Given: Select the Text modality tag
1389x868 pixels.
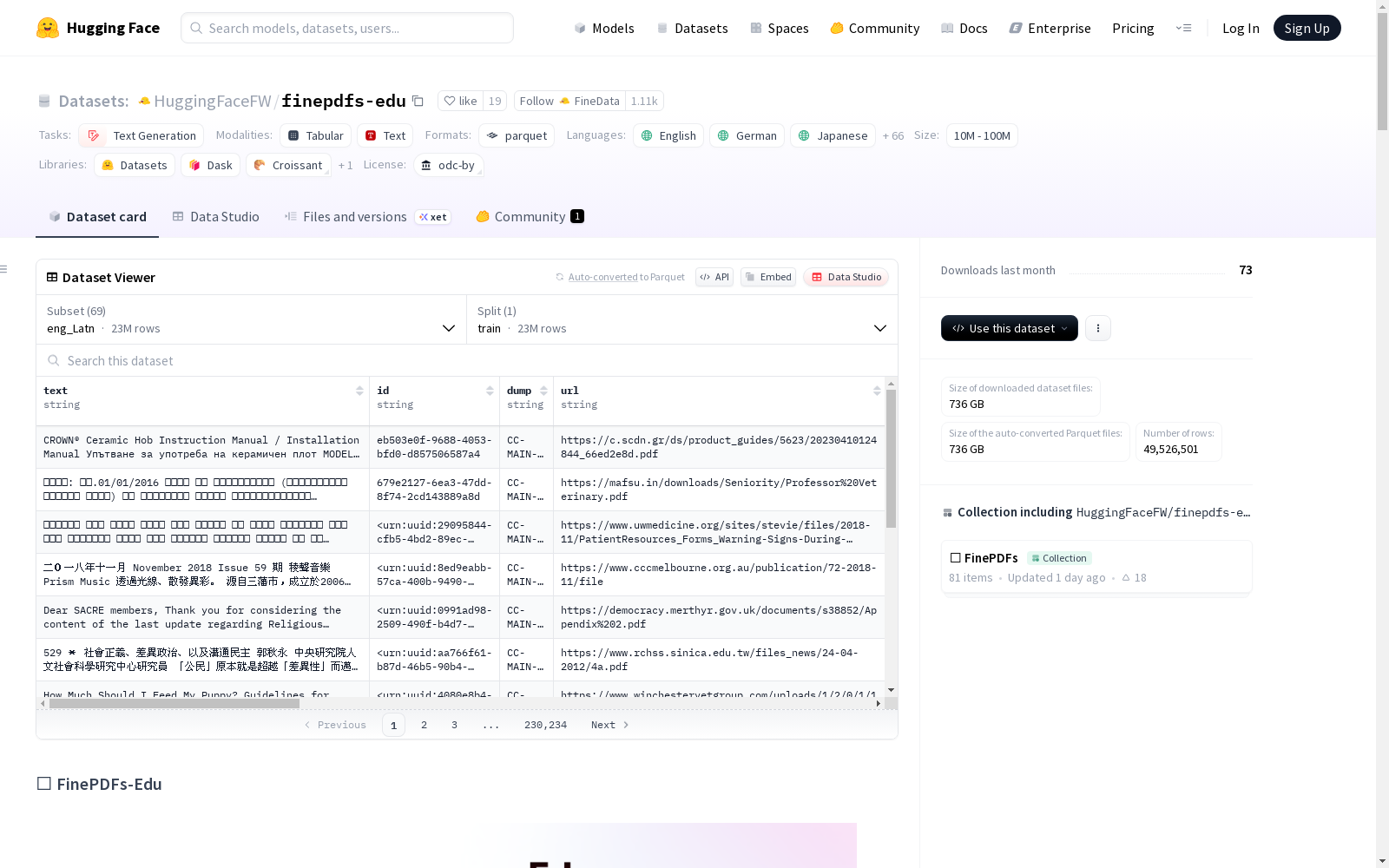Looking at the screenshot, I should pyautogui.click(x=385, y=135).
